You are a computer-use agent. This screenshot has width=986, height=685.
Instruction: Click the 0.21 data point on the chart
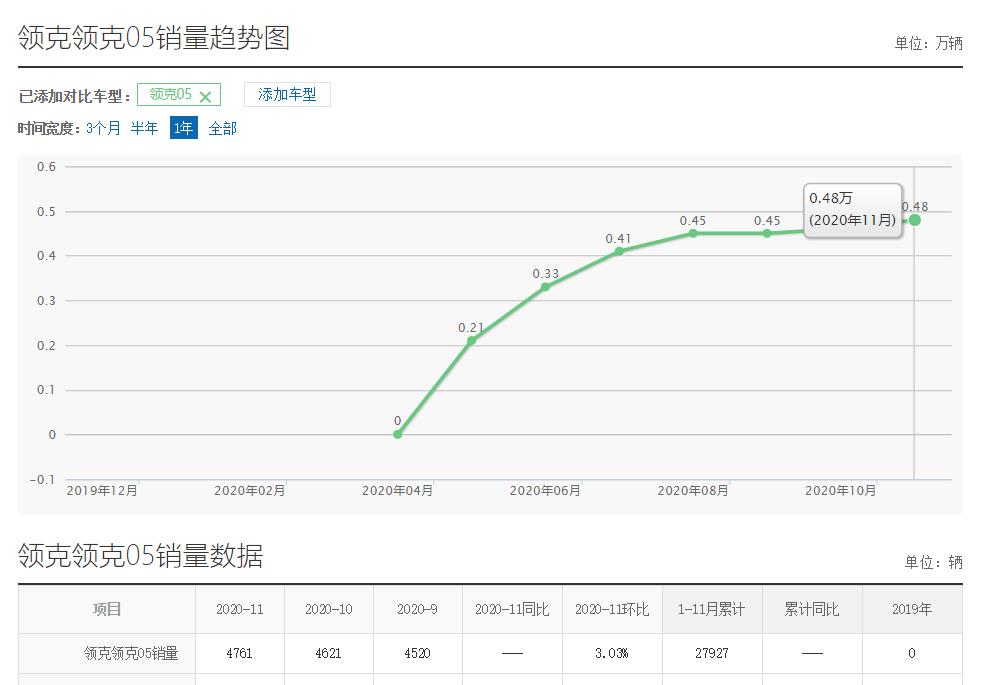pyautogui.click(x=472, y=340)
